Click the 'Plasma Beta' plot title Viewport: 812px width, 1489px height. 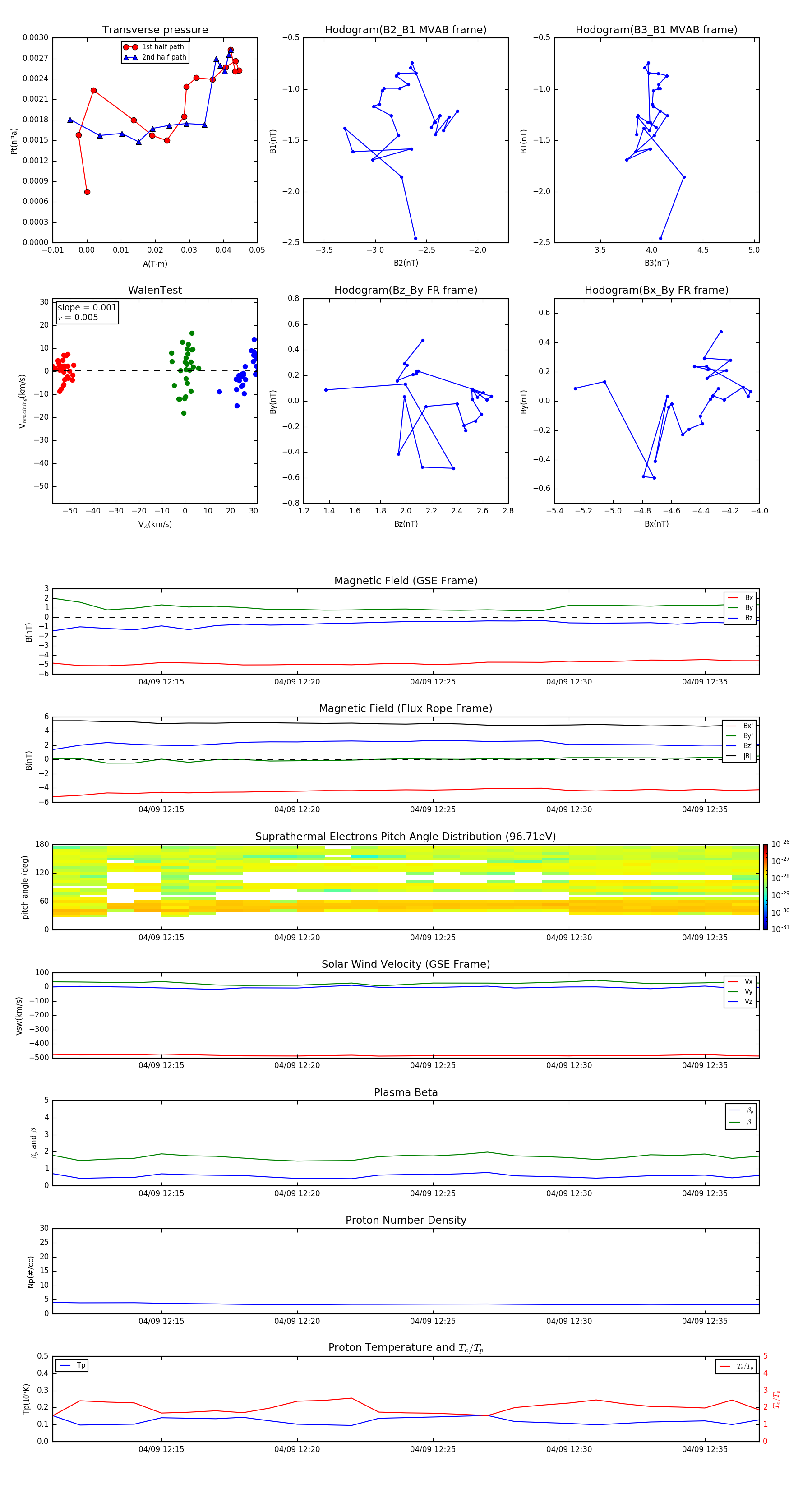tap(406, 1093)
